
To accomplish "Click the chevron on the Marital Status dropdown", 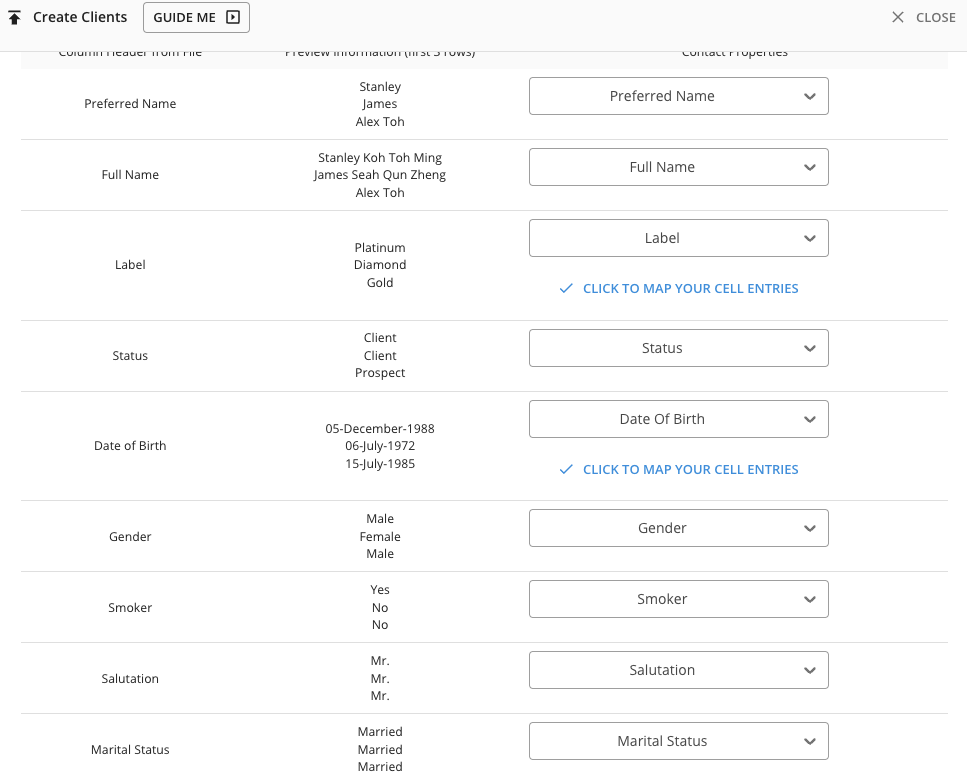I will (x=811, y=741).
